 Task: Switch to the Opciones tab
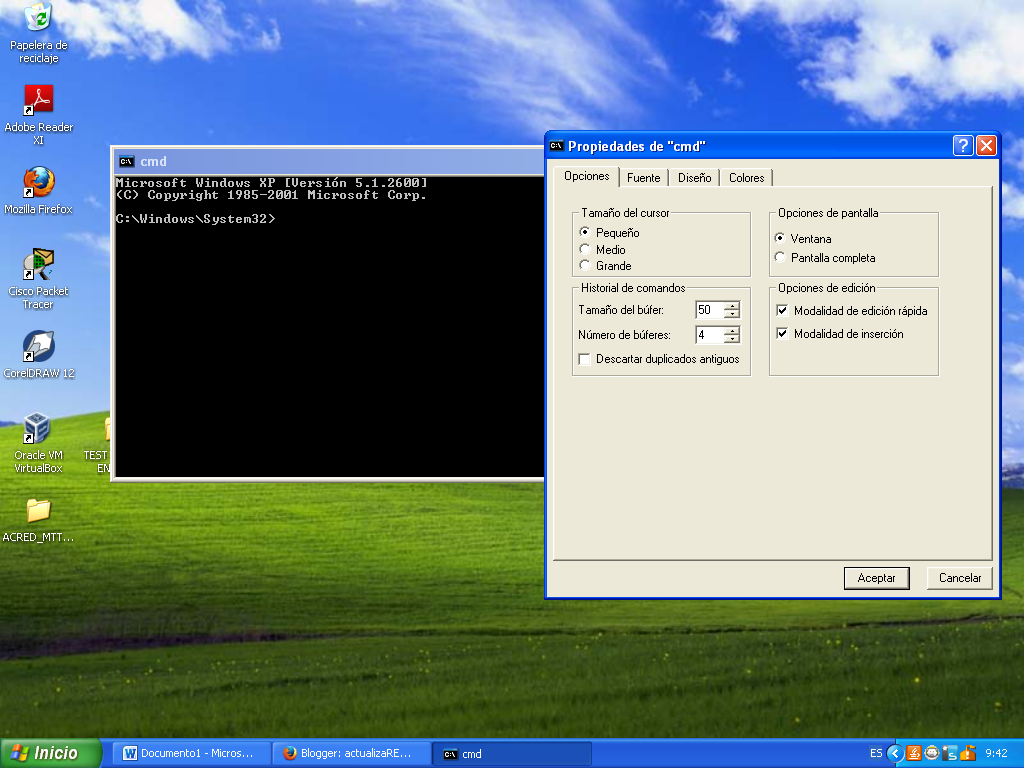coord(586,176)
